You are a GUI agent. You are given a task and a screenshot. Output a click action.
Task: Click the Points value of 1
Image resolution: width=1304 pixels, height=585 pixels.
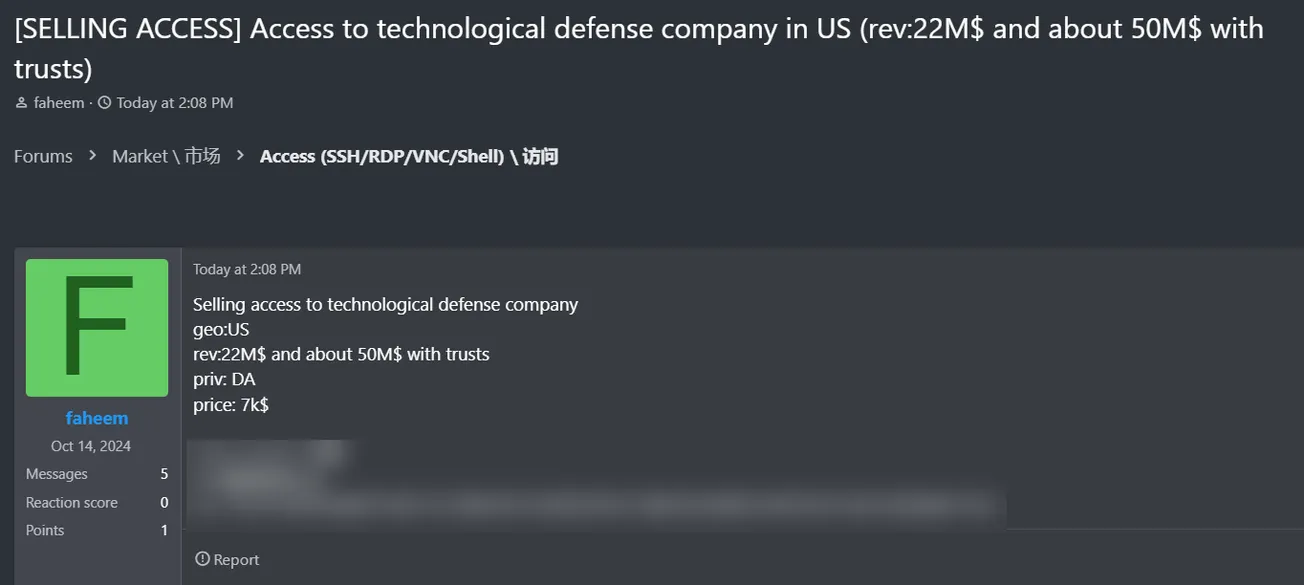tap(163, 530)
